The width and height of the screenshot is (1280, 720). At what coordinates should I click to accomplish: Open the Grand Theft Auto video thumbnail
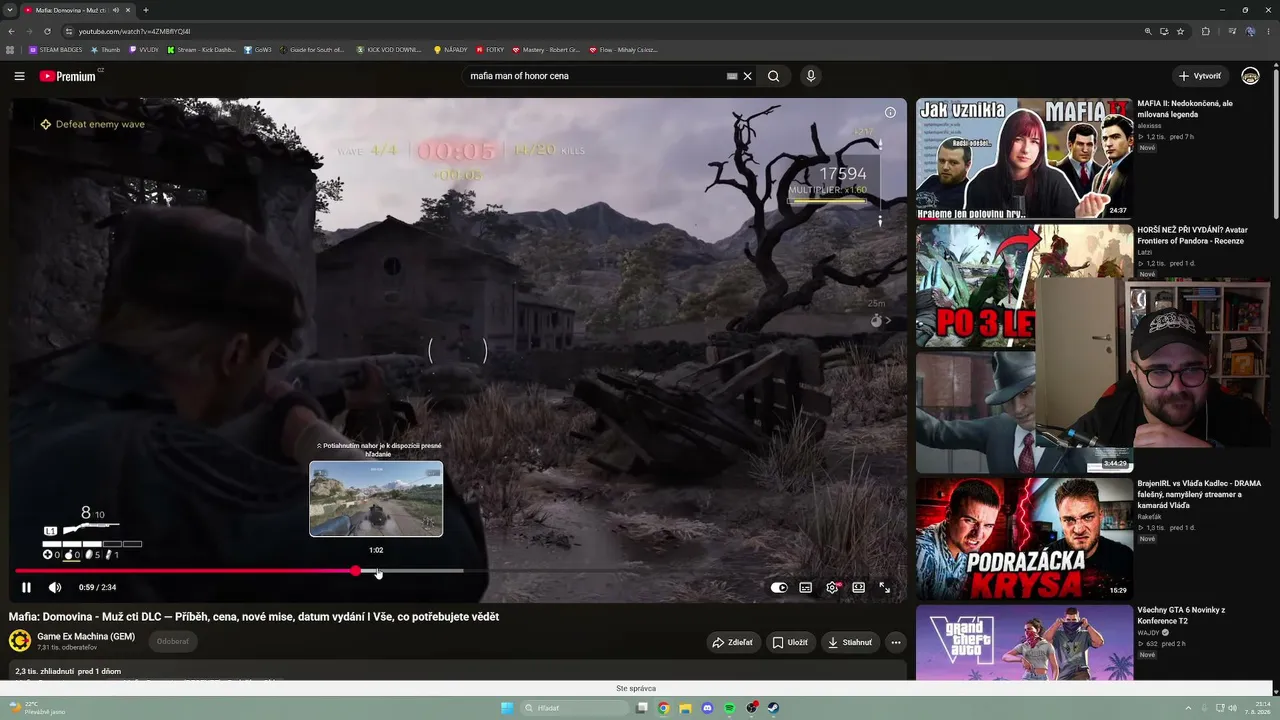pos(1024,643)
